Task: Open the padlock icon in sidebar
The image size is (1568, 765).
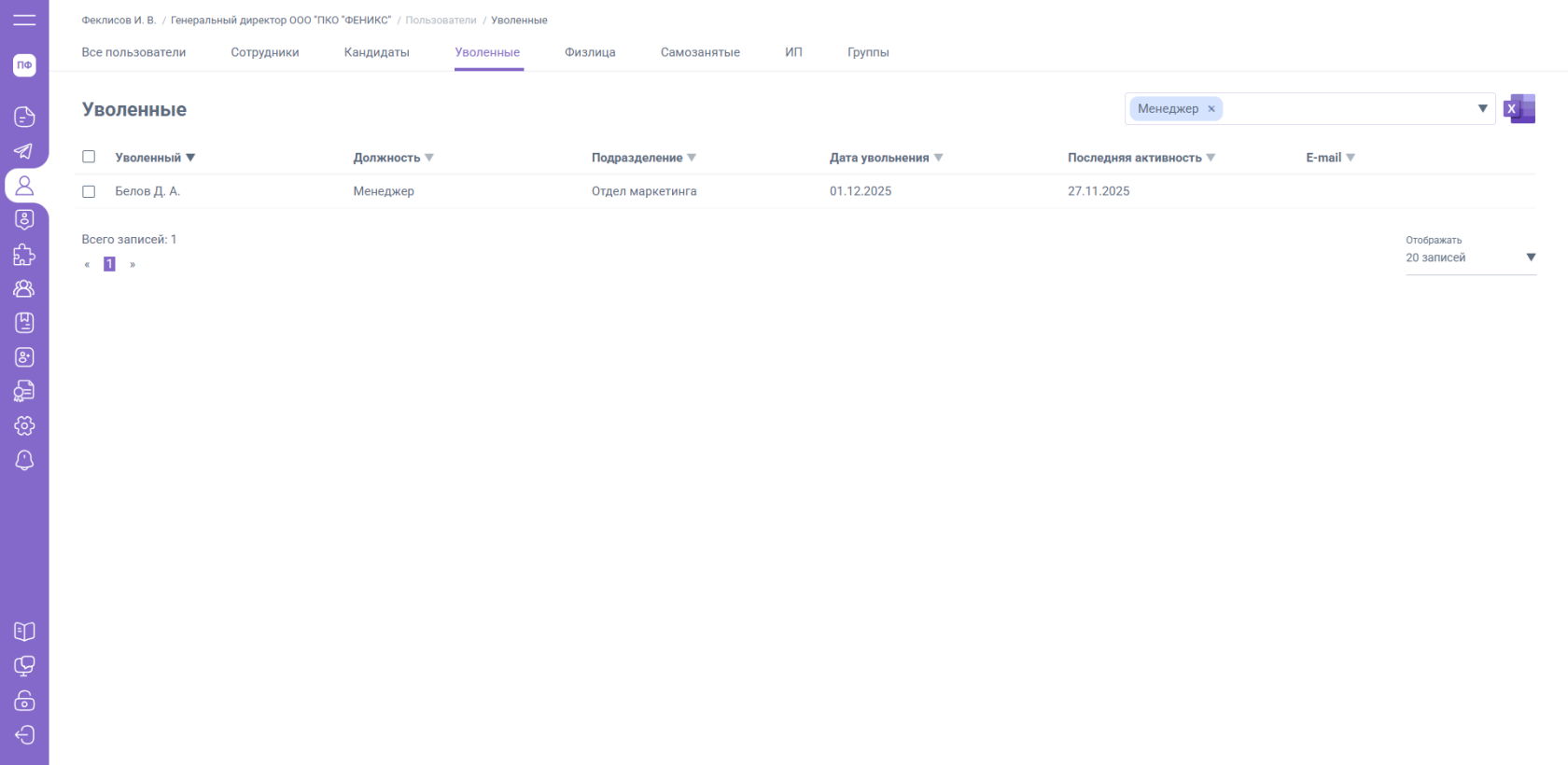Action: pyautogui.click(x=24, y=701)
